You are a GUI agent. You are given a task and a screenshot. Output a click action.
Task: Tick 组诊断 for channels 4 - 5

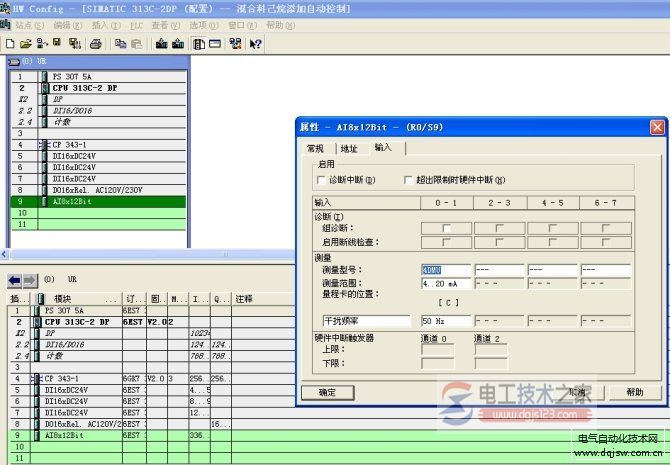tap(552, 229)
